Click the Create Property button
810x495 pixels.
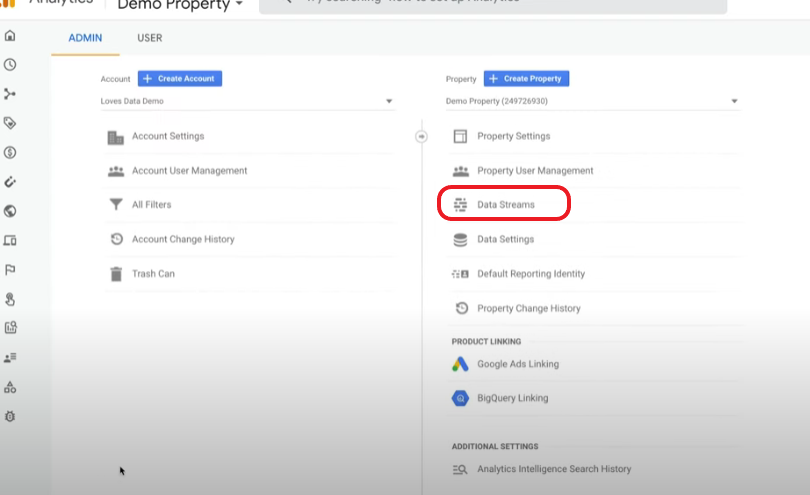click(526, 79)
